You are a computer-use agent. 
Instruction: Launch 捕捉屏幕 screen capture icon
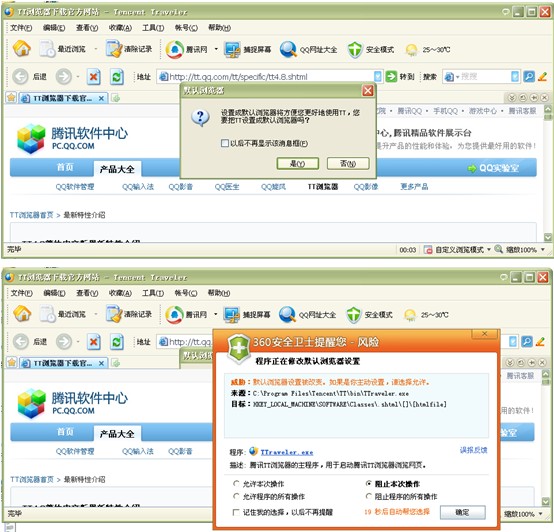[x=247, y=49]
